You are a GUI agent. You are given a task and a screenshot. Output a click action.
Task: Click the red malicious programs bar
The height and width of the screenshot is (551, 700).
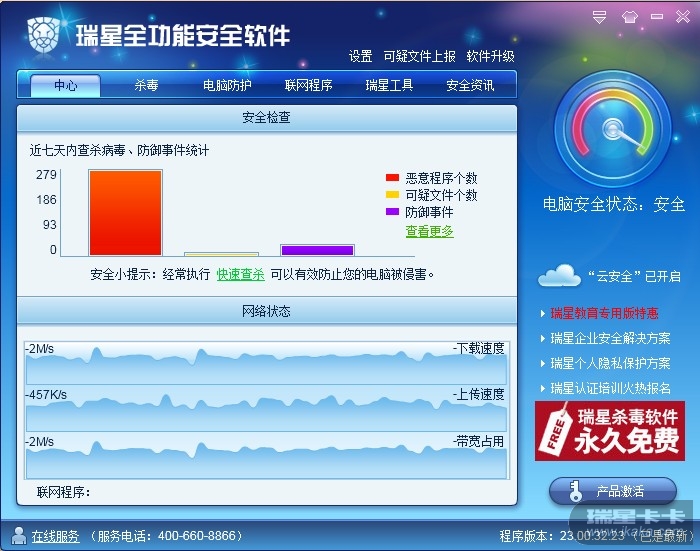coord(125,213)
